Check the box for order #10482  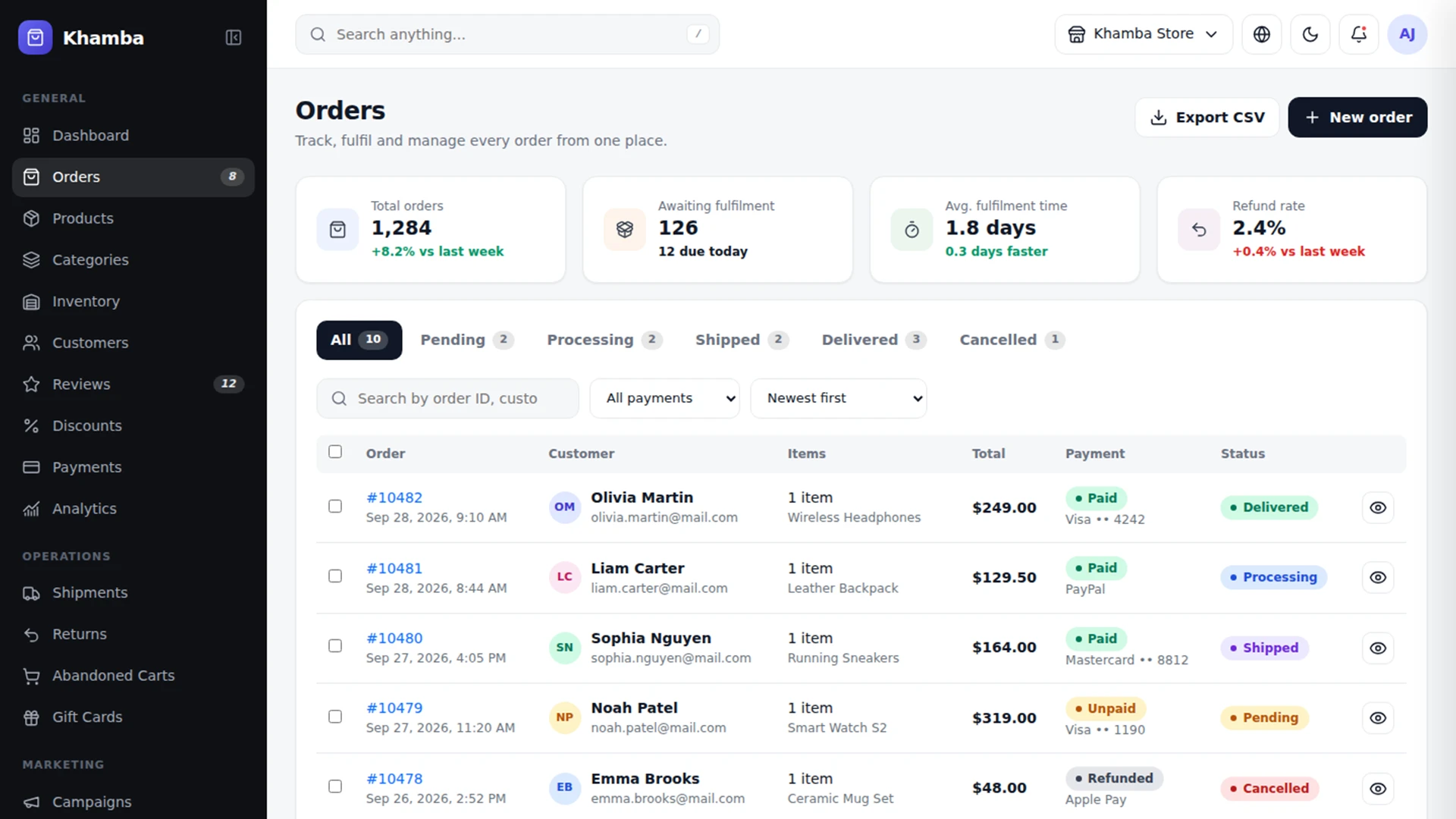[x=335, y=506]
